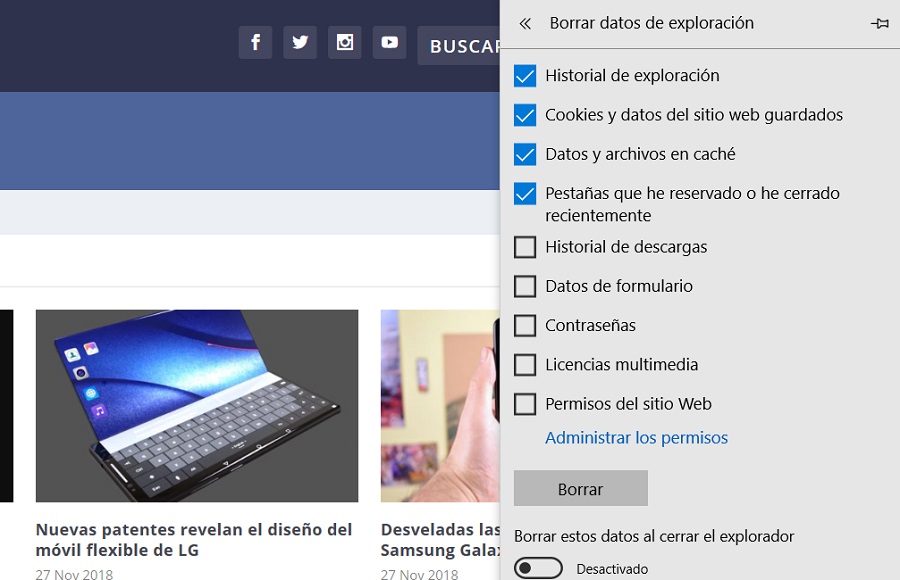Open the Facebook icon in the header
Viewport: 900px width, 580px height.
[x=255, y=42]
